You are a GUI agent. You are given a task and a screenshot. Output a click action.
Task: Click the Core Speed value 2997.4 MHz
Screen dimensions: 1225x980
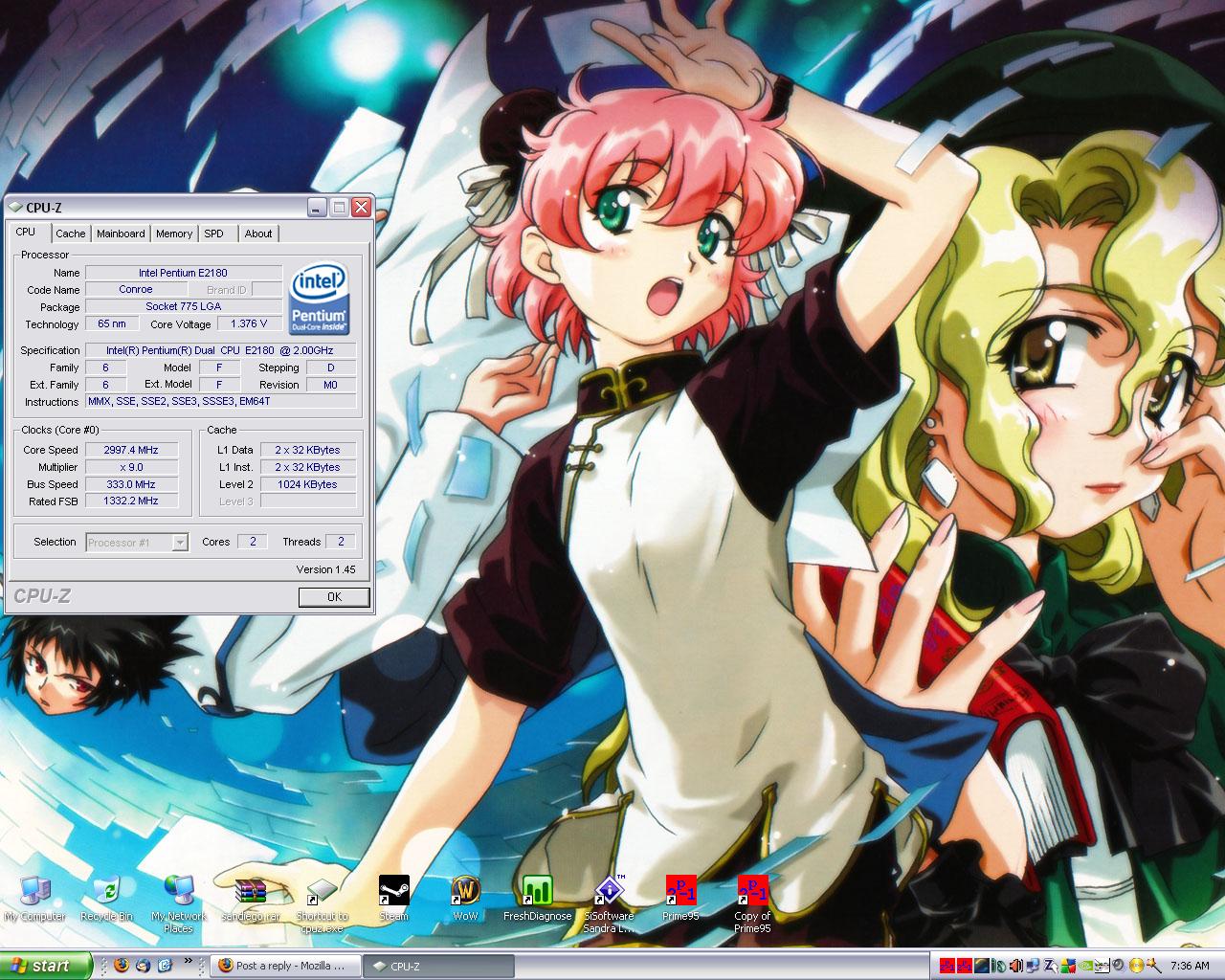pyautogui.click(x=131, y=450)
